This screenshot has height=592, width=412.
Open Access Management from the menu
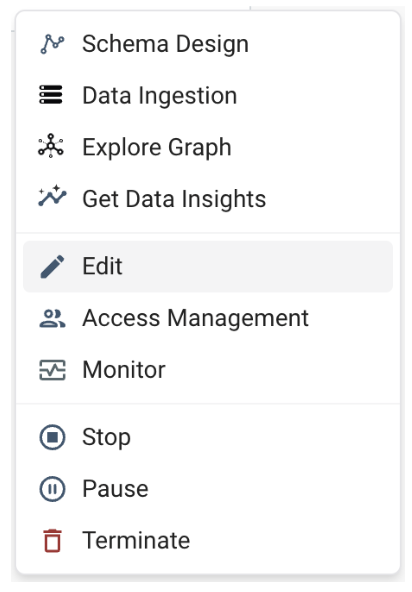208,318
